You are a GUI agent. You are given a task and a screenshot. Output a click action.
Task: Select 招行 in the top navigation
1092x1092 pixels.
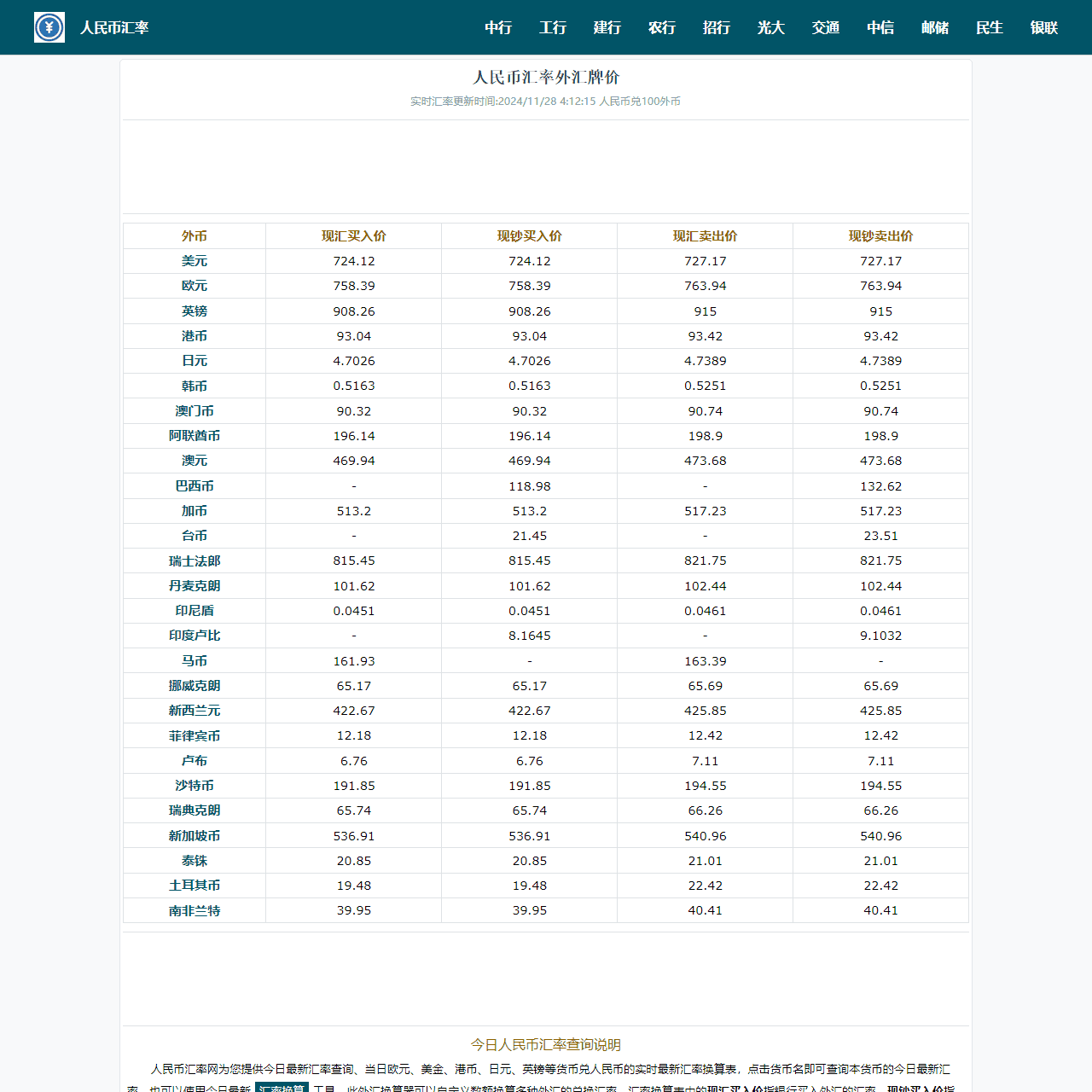coord(717,27)
